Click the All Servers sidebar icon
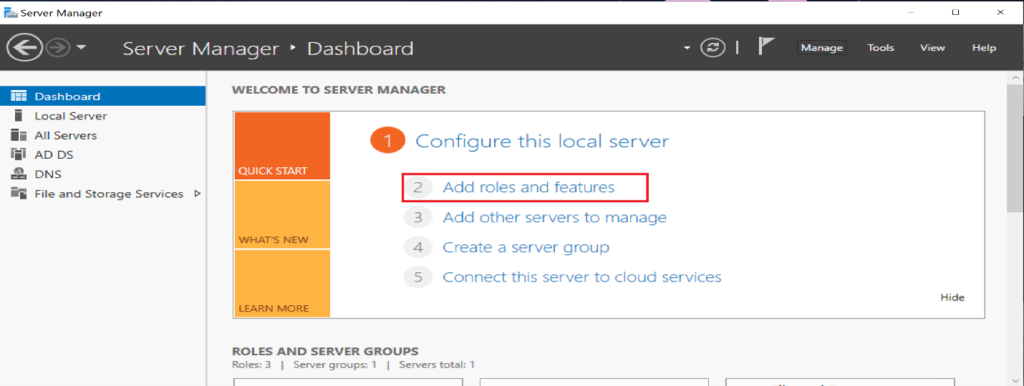This screenshot has height=386, width=1024. pyautogui.click(x=18, y=135)
